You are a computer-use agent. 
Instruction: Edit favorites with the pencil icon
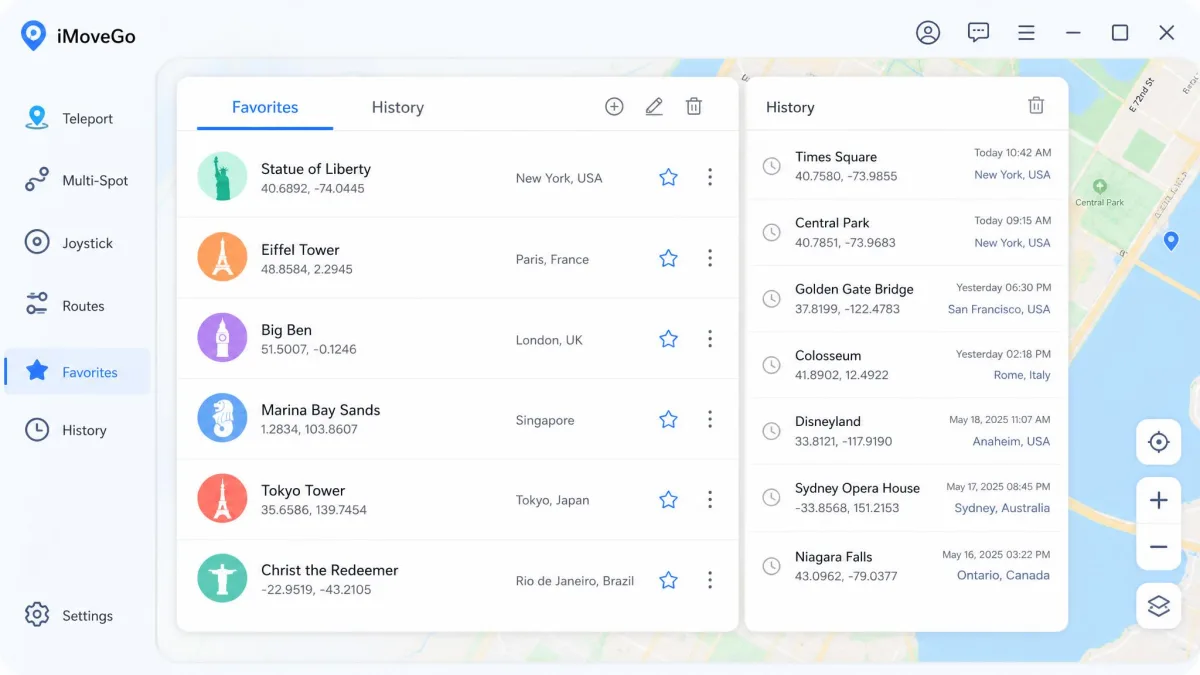(654, 106)
